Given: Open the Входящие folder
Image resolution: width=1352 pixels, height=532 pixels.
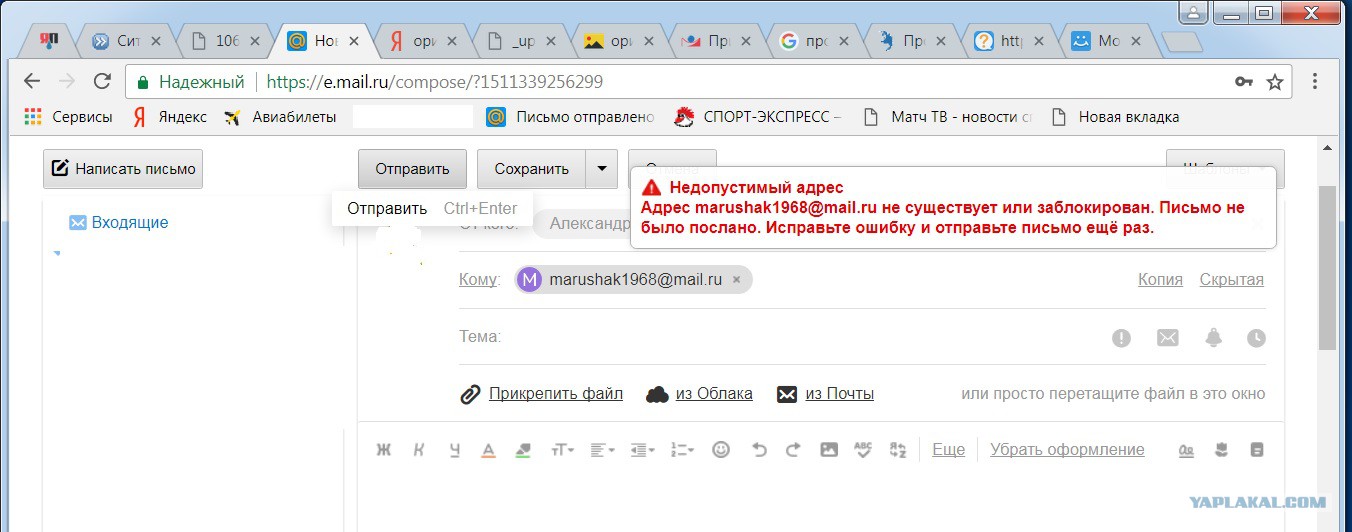Looking at the screenshot, I should (x=129, y=223).
